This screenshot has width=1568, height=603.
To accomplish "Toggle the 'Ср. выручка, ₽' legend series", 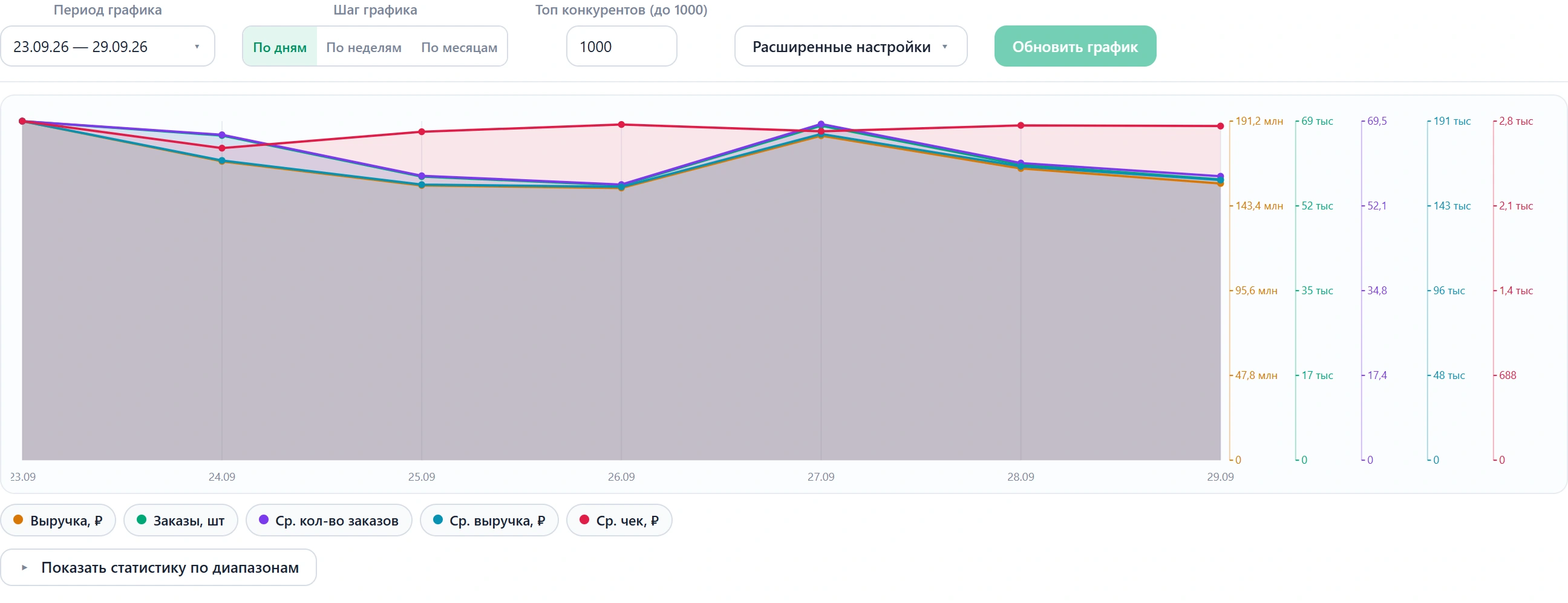I will (x=489, y=521).
